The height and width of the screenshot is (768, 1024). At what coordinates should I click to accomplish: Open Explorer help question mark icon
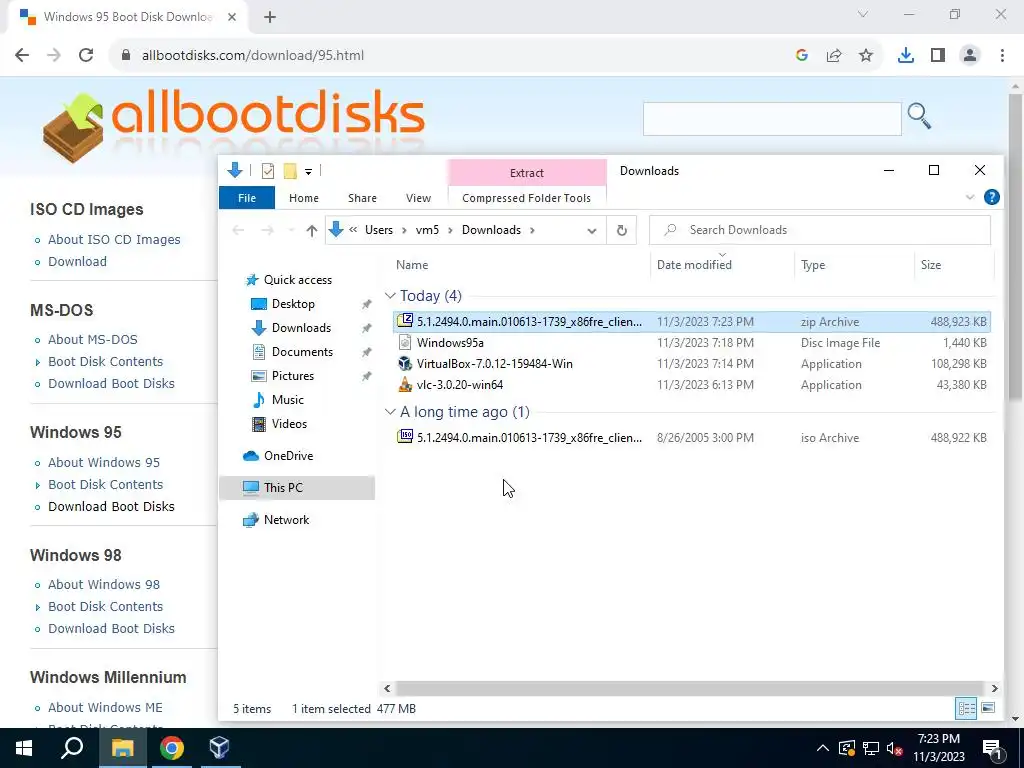[x=991, y=197]
